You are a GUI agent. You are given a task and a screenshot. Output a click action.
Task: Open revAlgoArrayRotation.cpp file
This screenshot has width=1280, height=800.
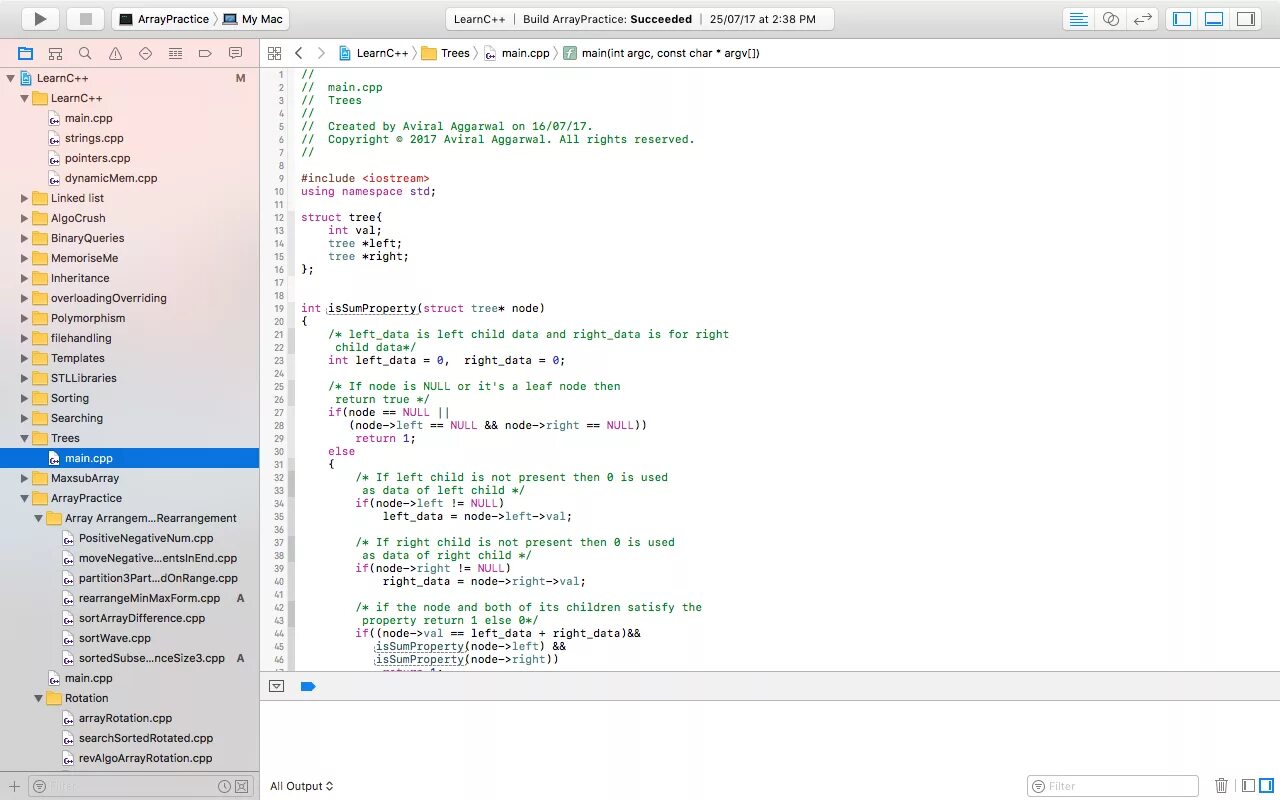[145, 758]
